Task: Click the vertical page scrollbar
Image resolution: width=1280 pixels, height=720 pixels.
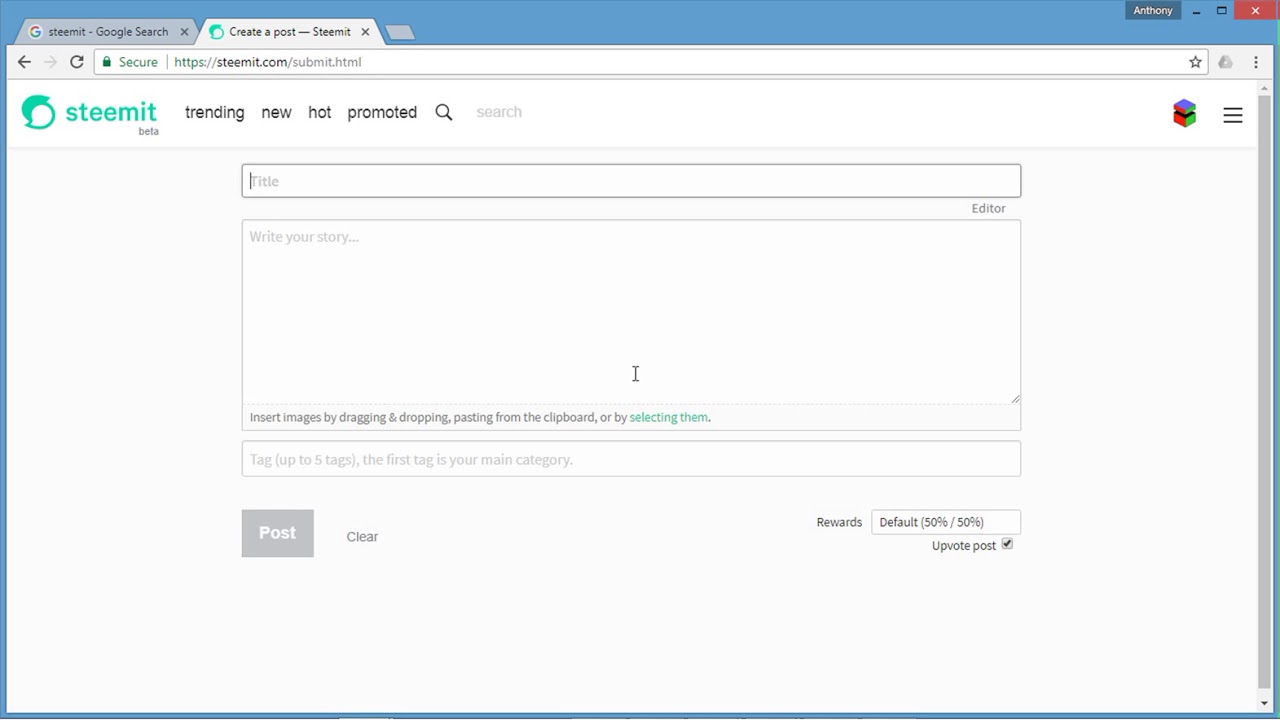Action: (x=1264, y=390)
